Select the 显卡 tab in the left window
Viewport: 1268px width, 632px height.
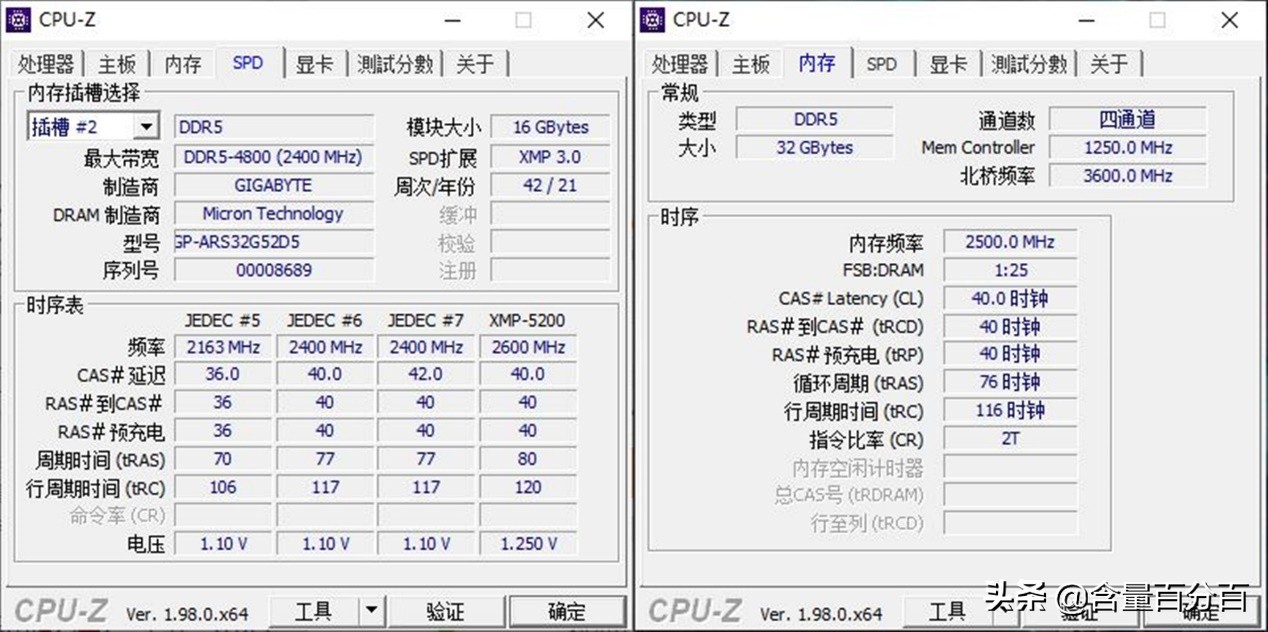tap(314, 63)
